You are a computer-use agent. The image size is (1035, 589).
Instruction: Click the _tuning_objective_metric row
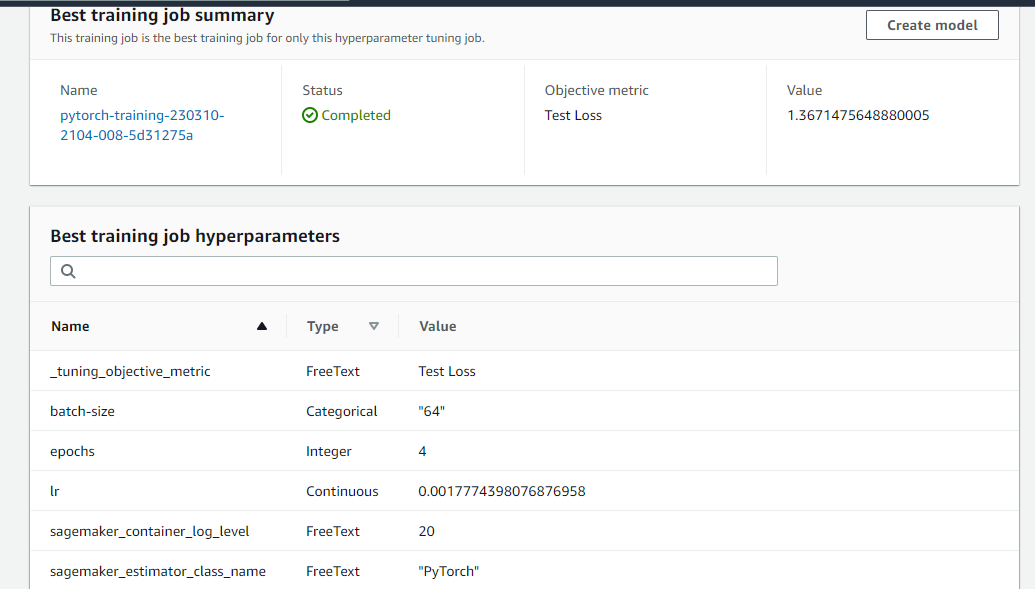point(130,371)
